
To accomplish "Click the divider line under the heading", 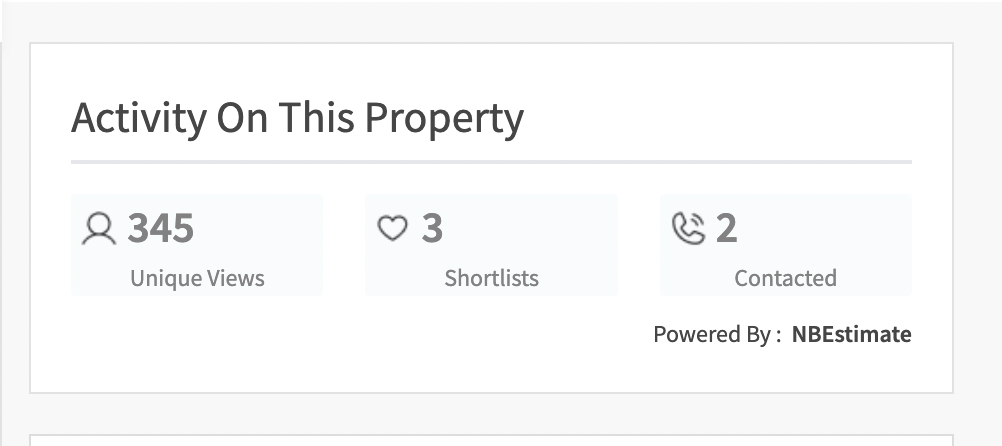I will [x=491, y=162].
